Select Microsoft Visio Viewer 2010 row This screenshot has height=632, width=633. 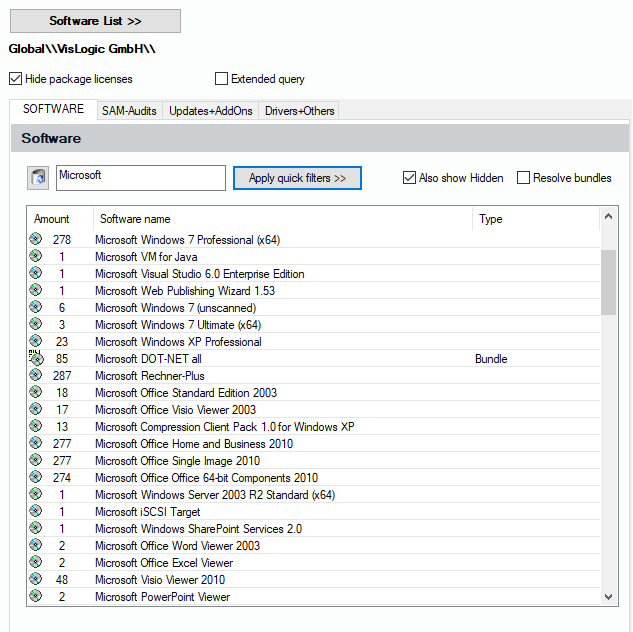pos(314,580)
